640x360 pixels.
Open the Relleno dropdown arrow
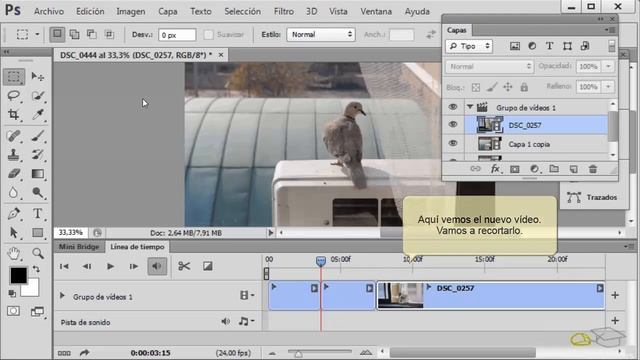pos(608,87)
